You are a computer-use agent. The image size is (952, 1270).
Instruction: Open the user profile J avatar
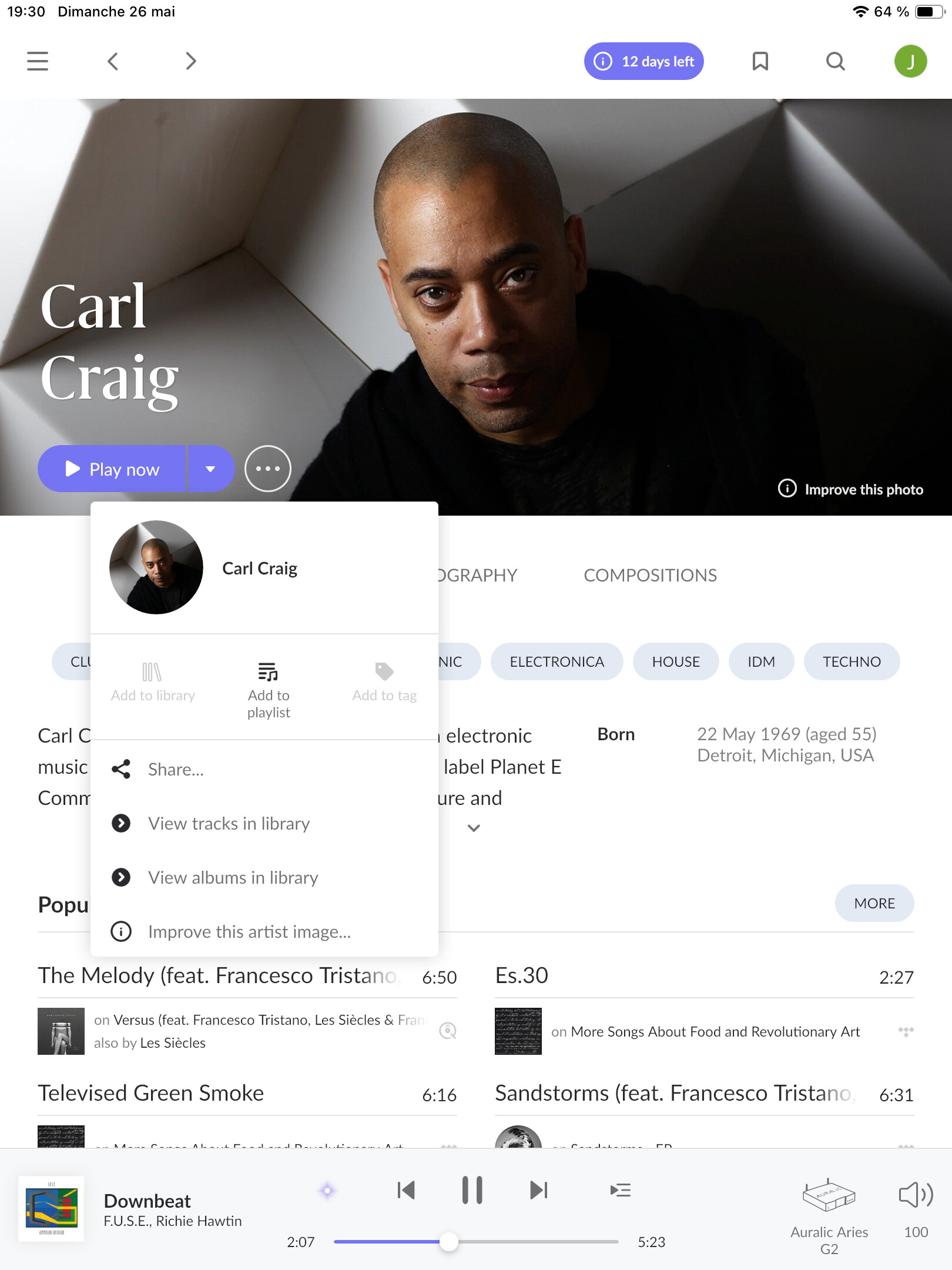[910, 61]
